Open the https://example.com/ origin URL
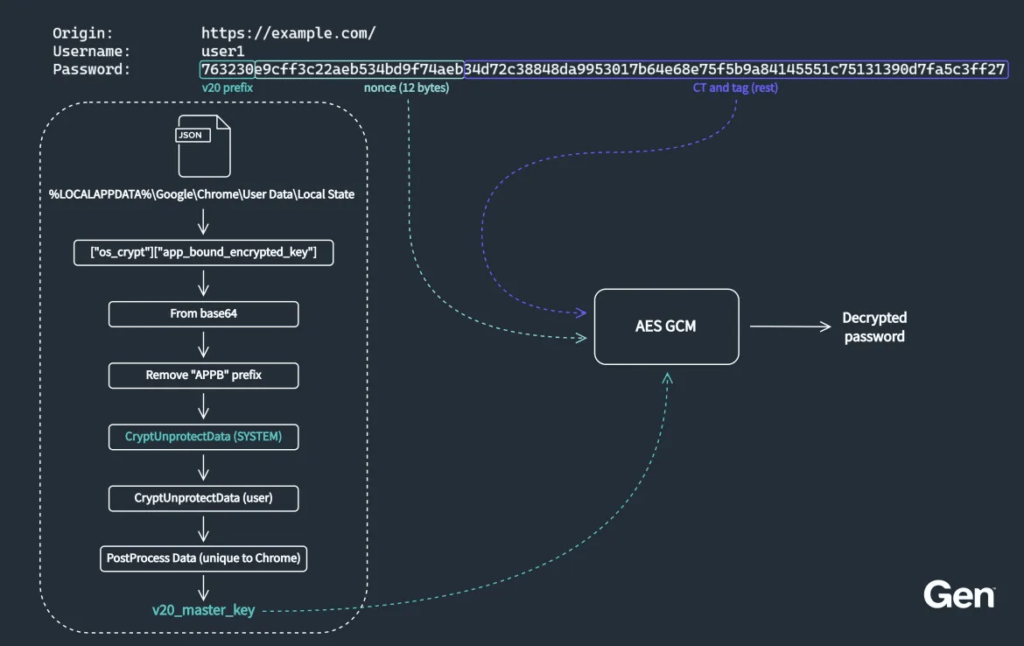The image size is (1024, 646). click(x=288, y=33)
